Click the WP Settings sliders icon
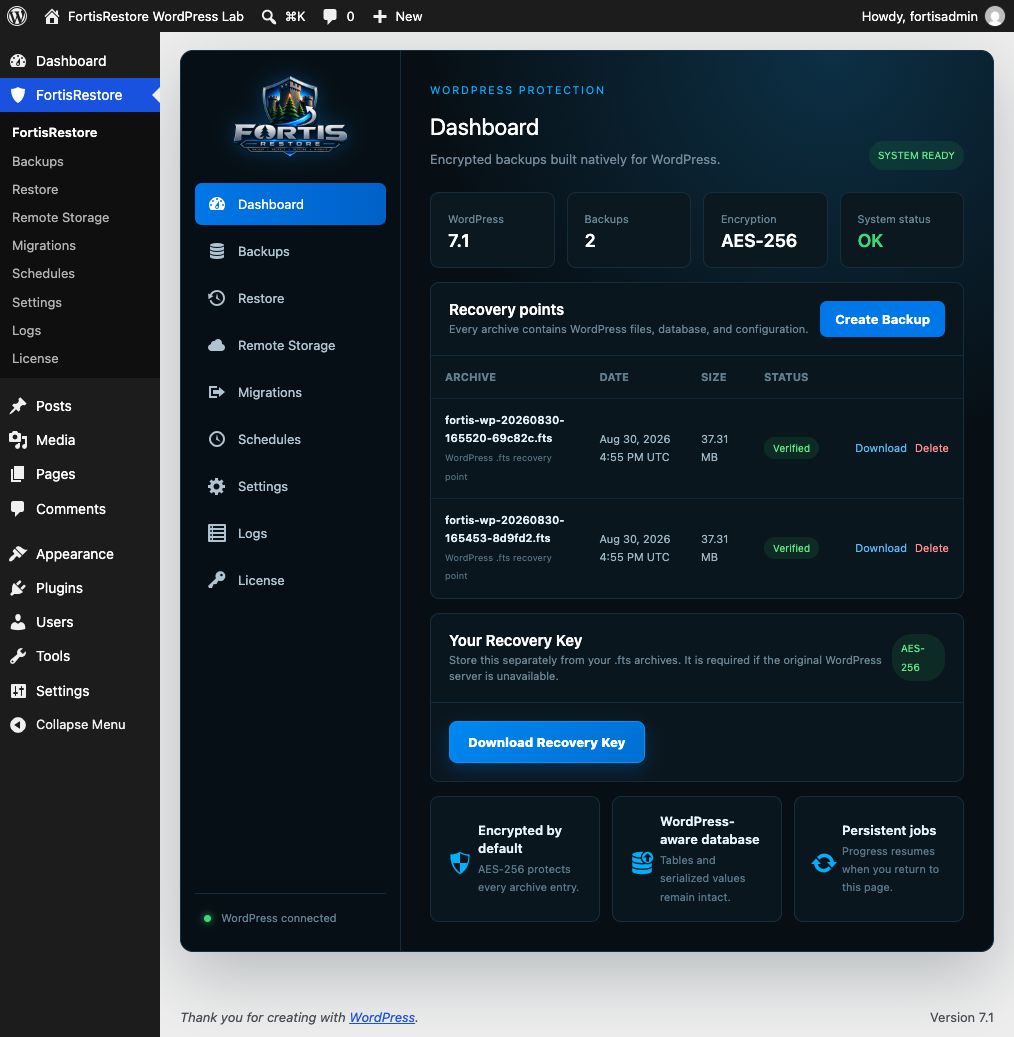The width and height of the screenshot is (1014, 1037). coord(18,690)
